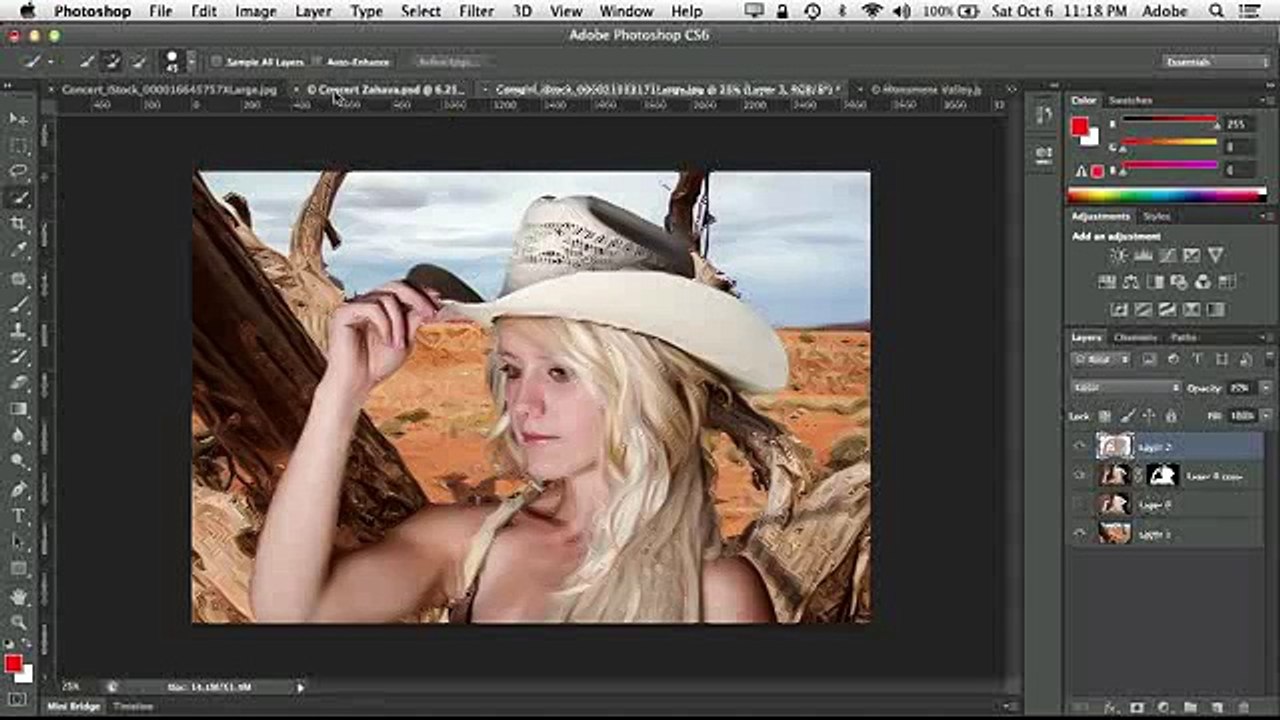Switch to the Styles tab
This screenshot has height=720, width=1280.
tap(1157, 216)
